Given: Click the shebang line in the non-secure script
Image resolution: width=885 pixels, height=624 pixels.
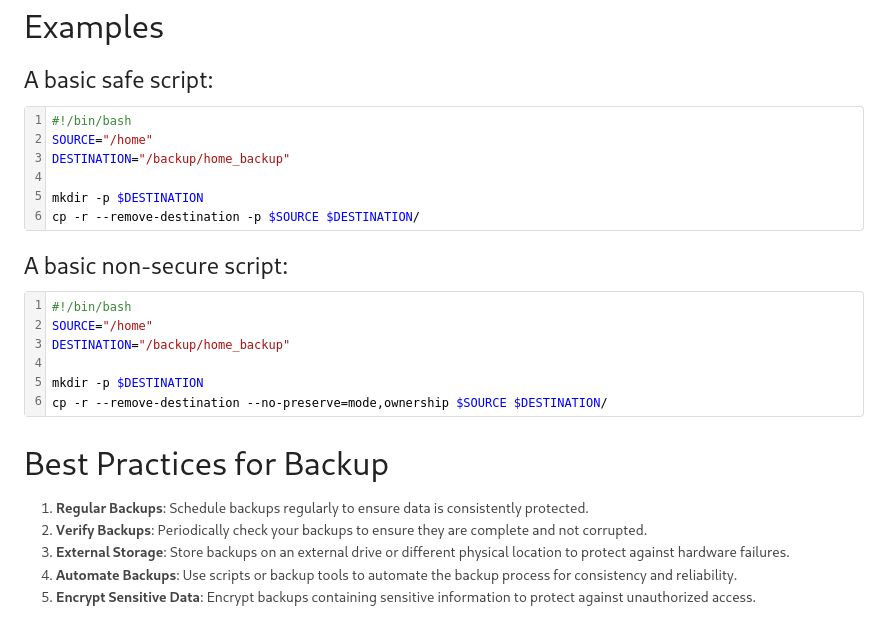Looking at the screenshot, I should 91,306.
